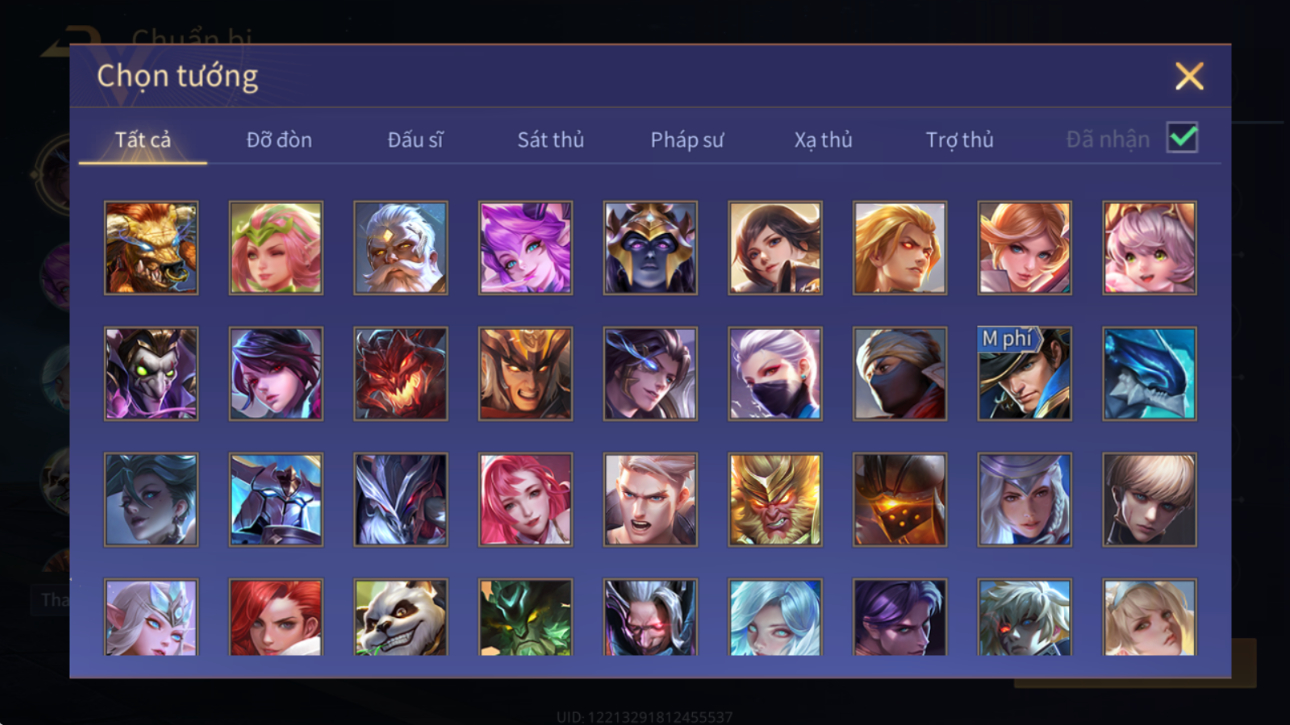Viewport: 1290px width, 725px height.
Task: Select the masked silver-haired ninja hero
Action: coord(775,374)
